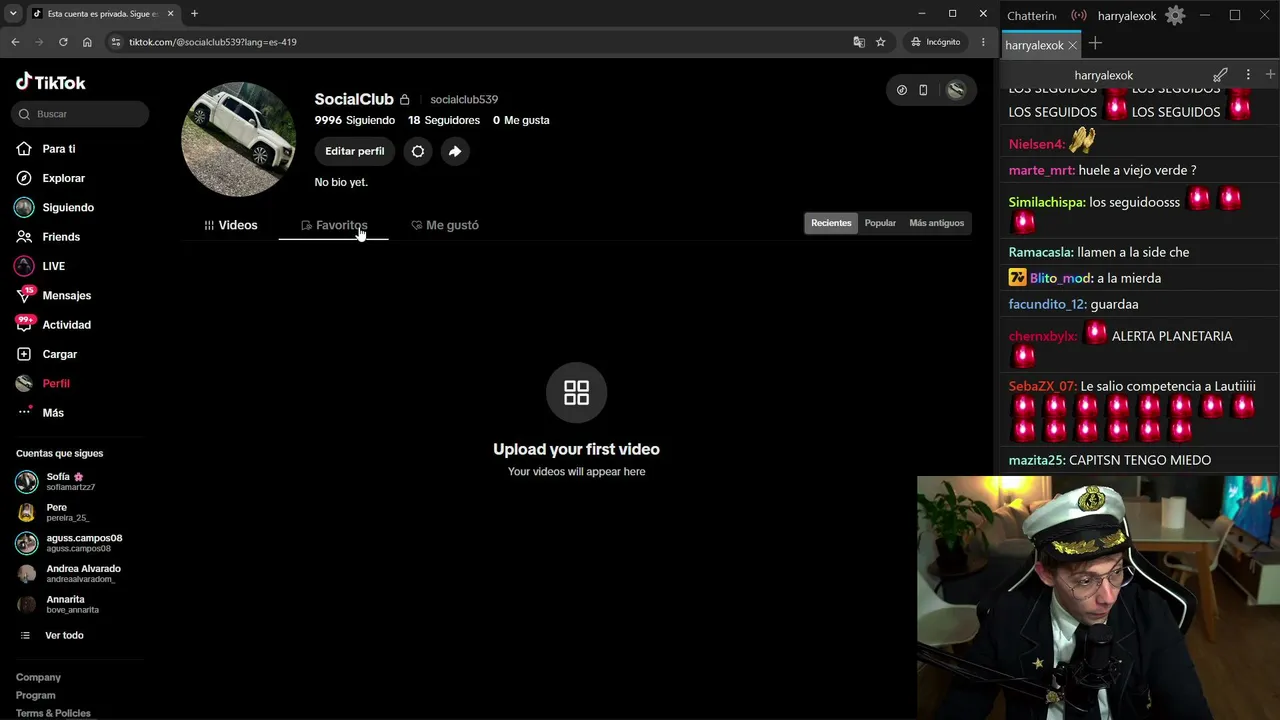Open the account avatar in top pill
Screen dimensions: 1280x720
point(956,90)
